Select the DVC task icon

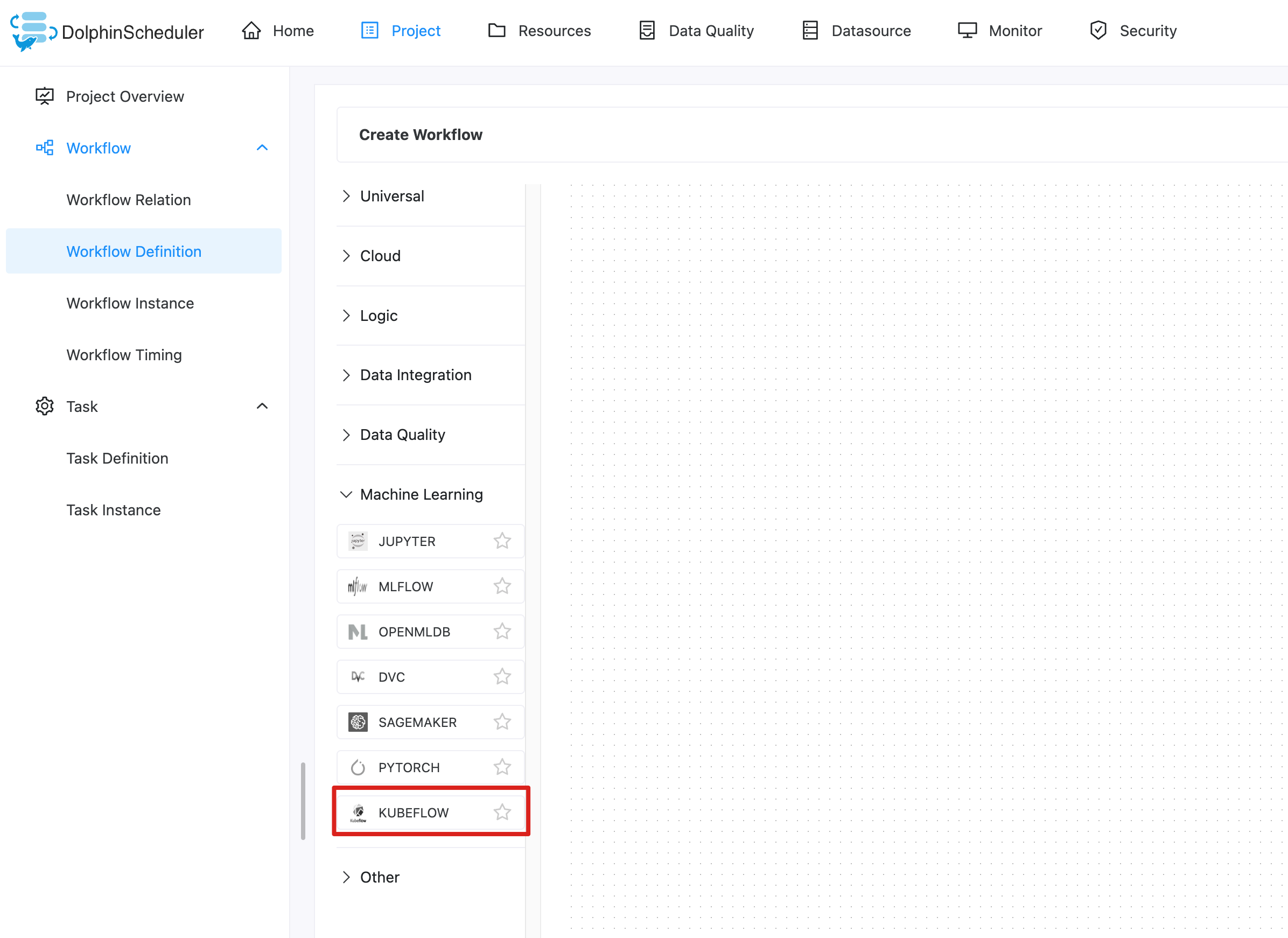pyautogui.click(x=358, y=677)
